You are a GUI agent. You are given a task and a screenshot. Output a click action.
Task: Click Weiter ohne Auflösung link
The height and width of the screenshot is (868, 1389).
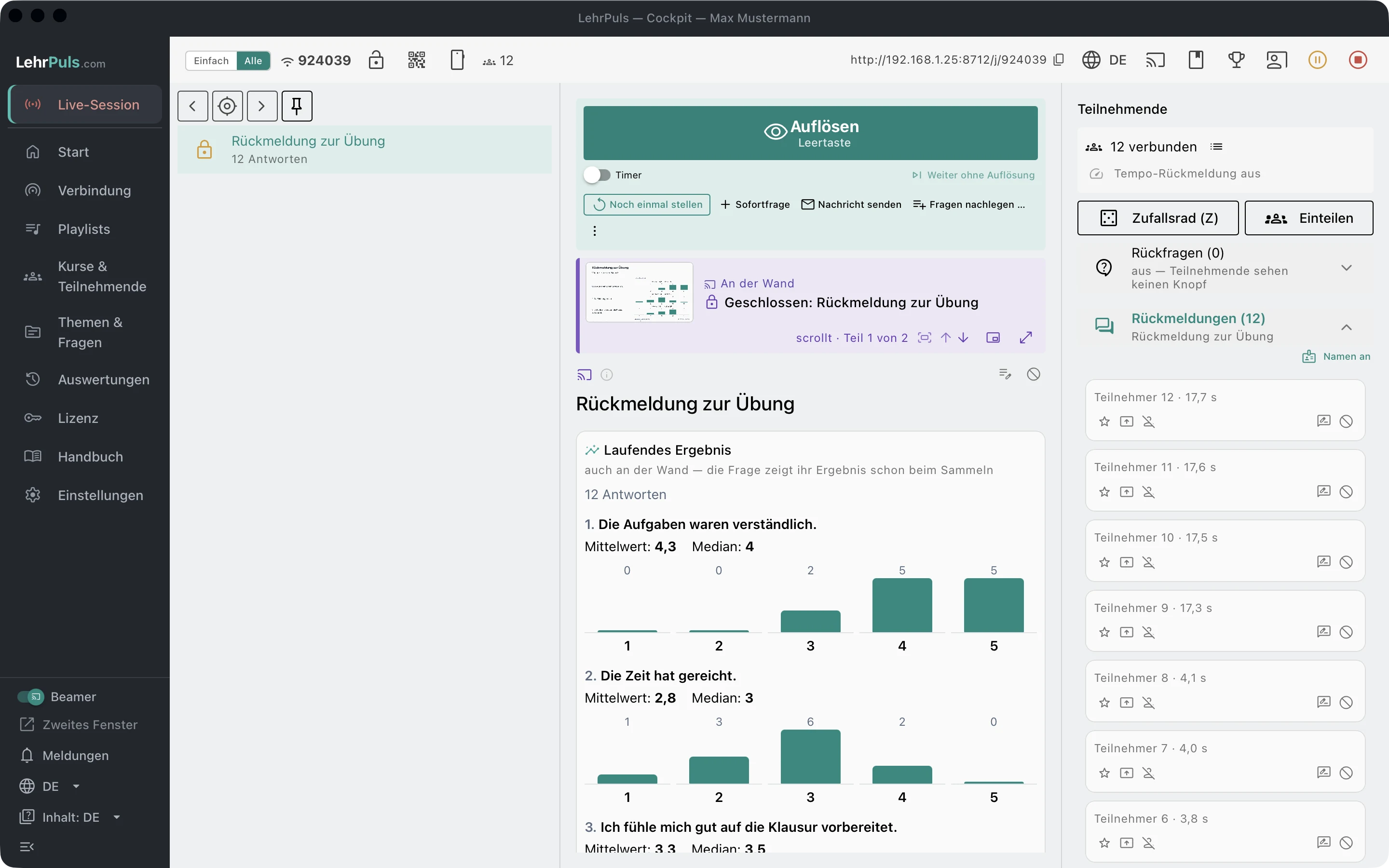973,175
